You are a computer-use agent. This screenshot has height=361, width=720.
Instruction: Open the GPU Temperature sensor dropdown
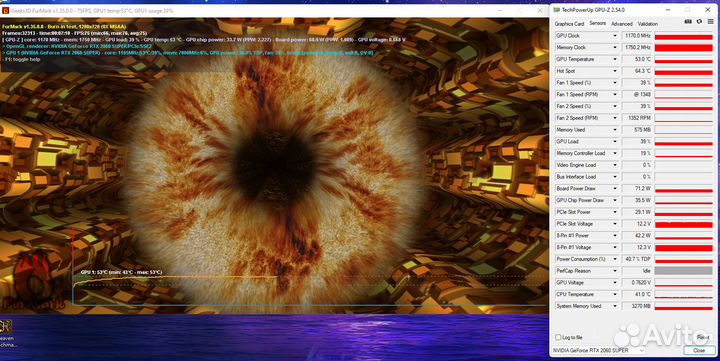[615, 59]
